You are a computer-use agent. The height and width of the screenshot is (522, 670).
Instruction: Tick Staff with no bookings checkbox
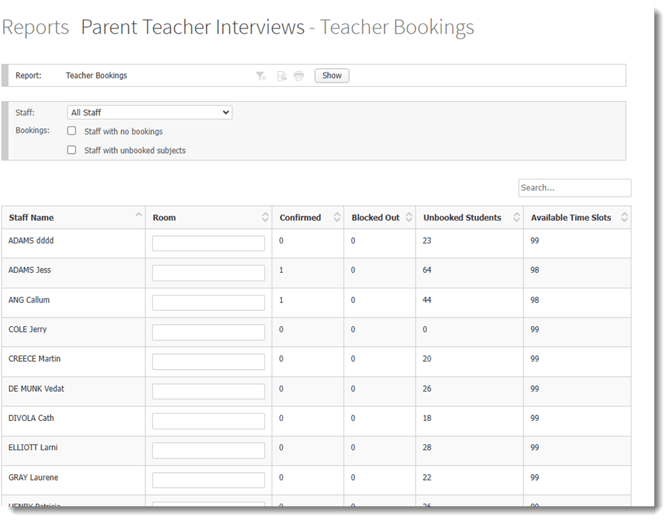click(72, 131)
